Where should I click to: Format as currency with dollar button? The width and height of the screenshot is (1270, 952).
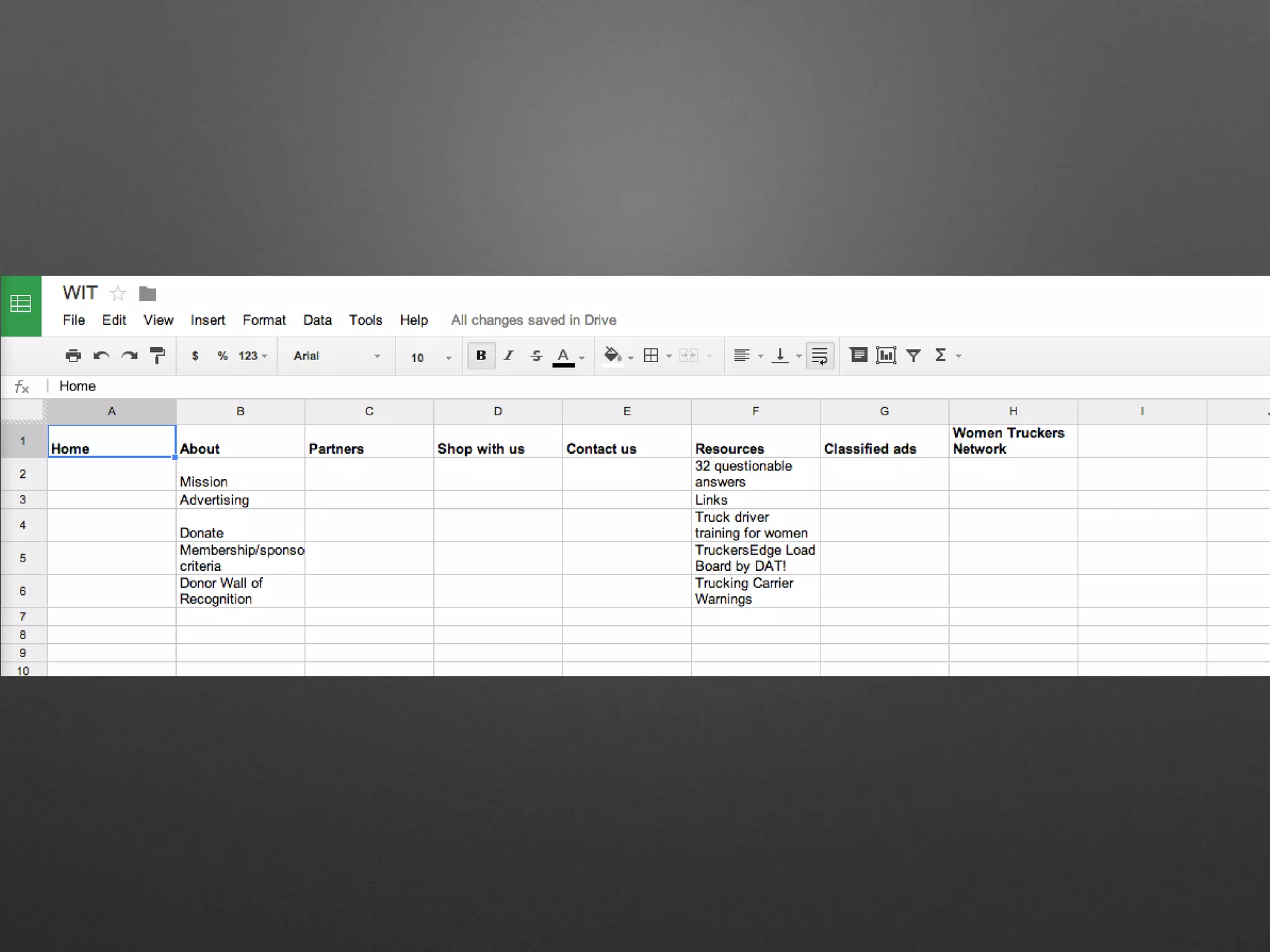195,356
